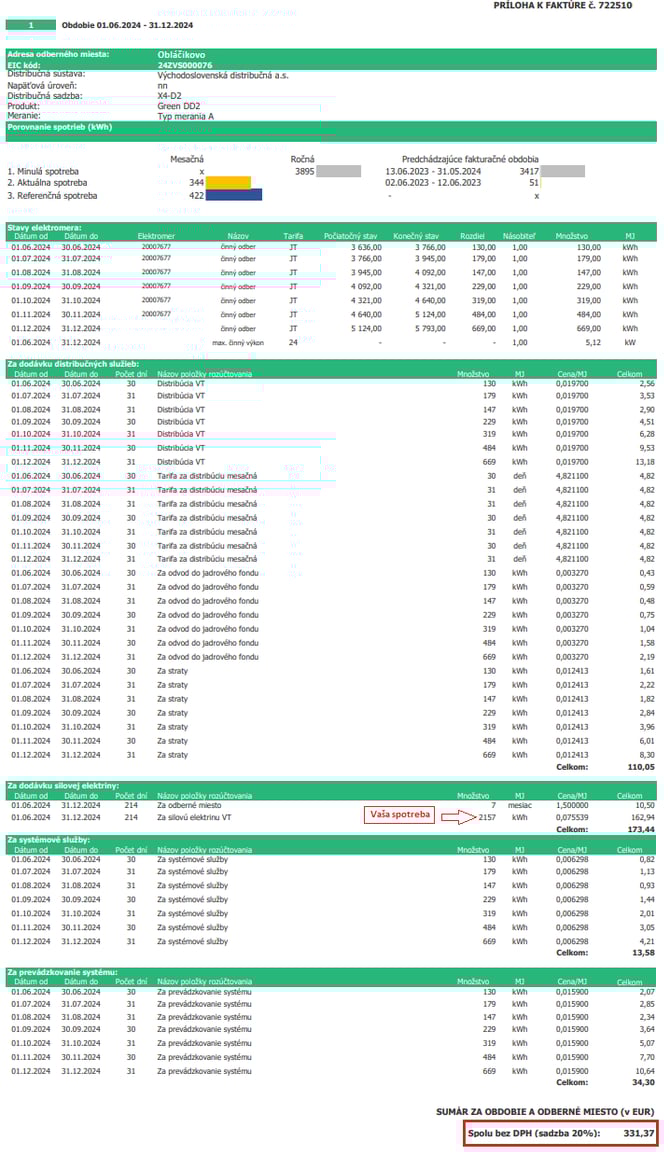670x1156 pixels.
Task: Click the blue bar for reference consumption
Action: click(234, 195)
